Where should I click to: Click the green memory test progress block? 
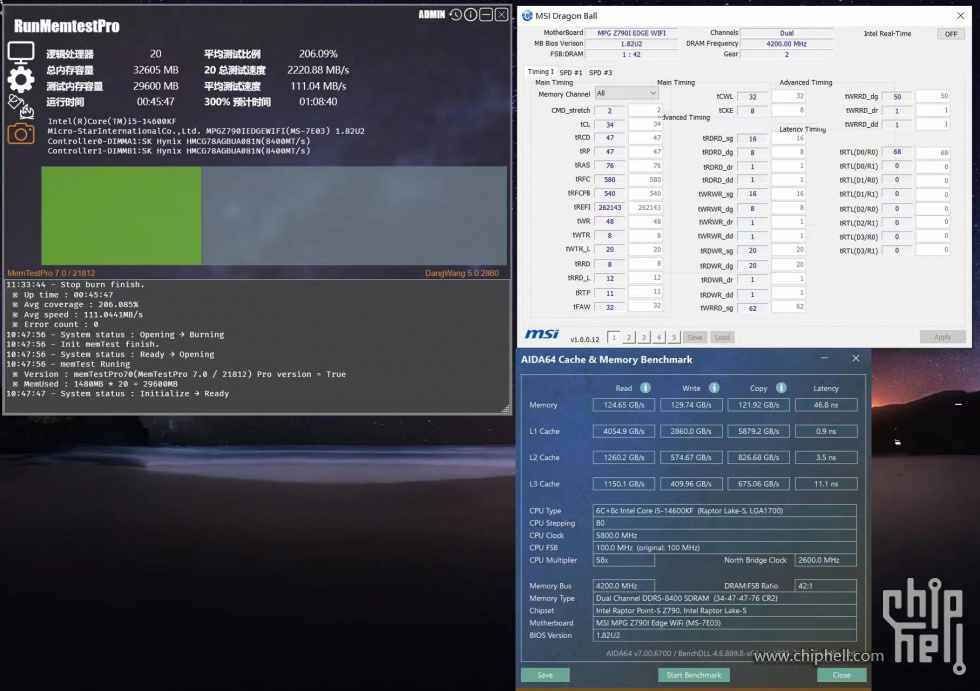click(121, 216)
